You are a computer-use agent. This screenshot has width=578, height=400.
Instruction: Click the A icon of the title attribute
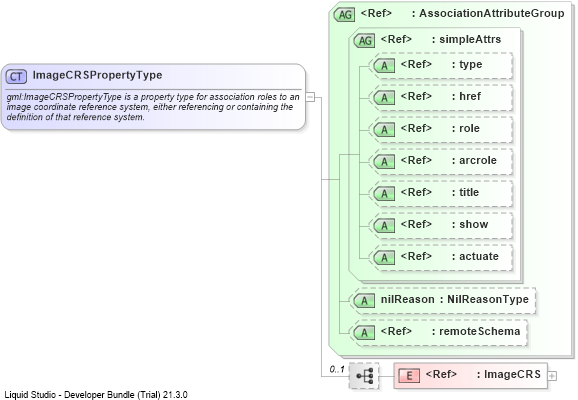pyautogui.click(x=384, y=194)
